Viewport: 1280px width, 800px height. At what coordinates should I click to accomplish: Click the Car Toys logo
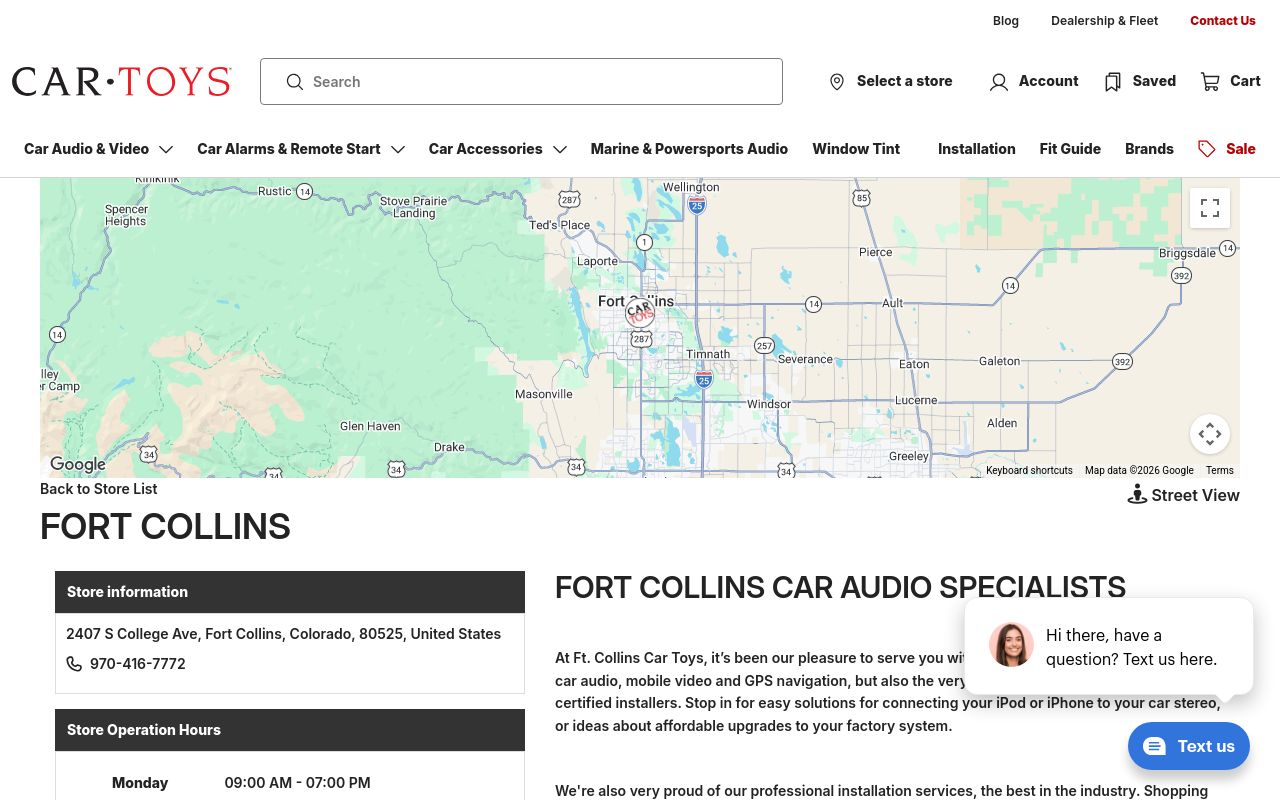pos(122,81)
